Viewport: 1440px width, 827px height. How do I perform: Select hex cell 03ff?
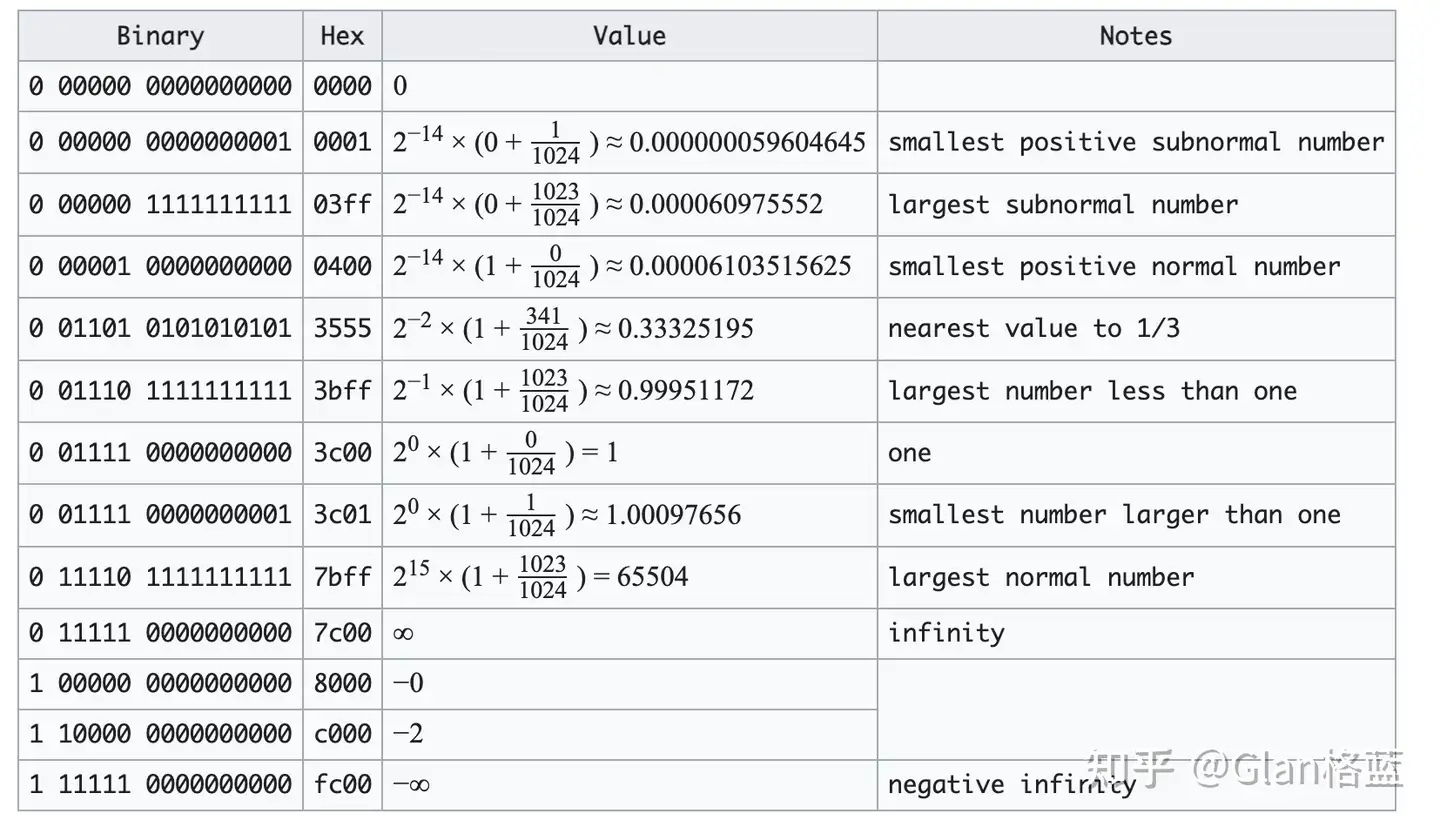click(x=342, y=205)
